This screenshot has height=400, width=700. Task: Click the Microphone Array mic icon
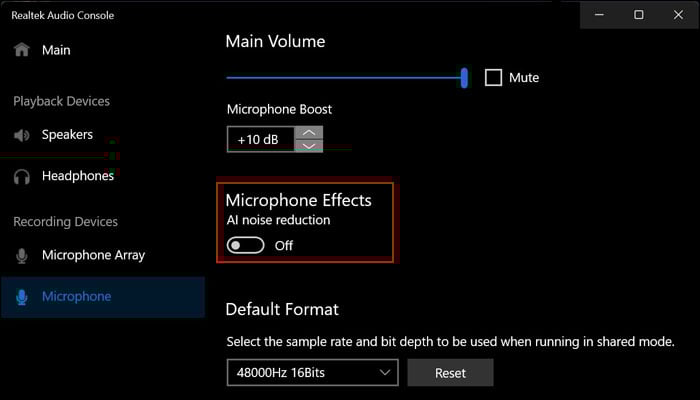[21, 255]
